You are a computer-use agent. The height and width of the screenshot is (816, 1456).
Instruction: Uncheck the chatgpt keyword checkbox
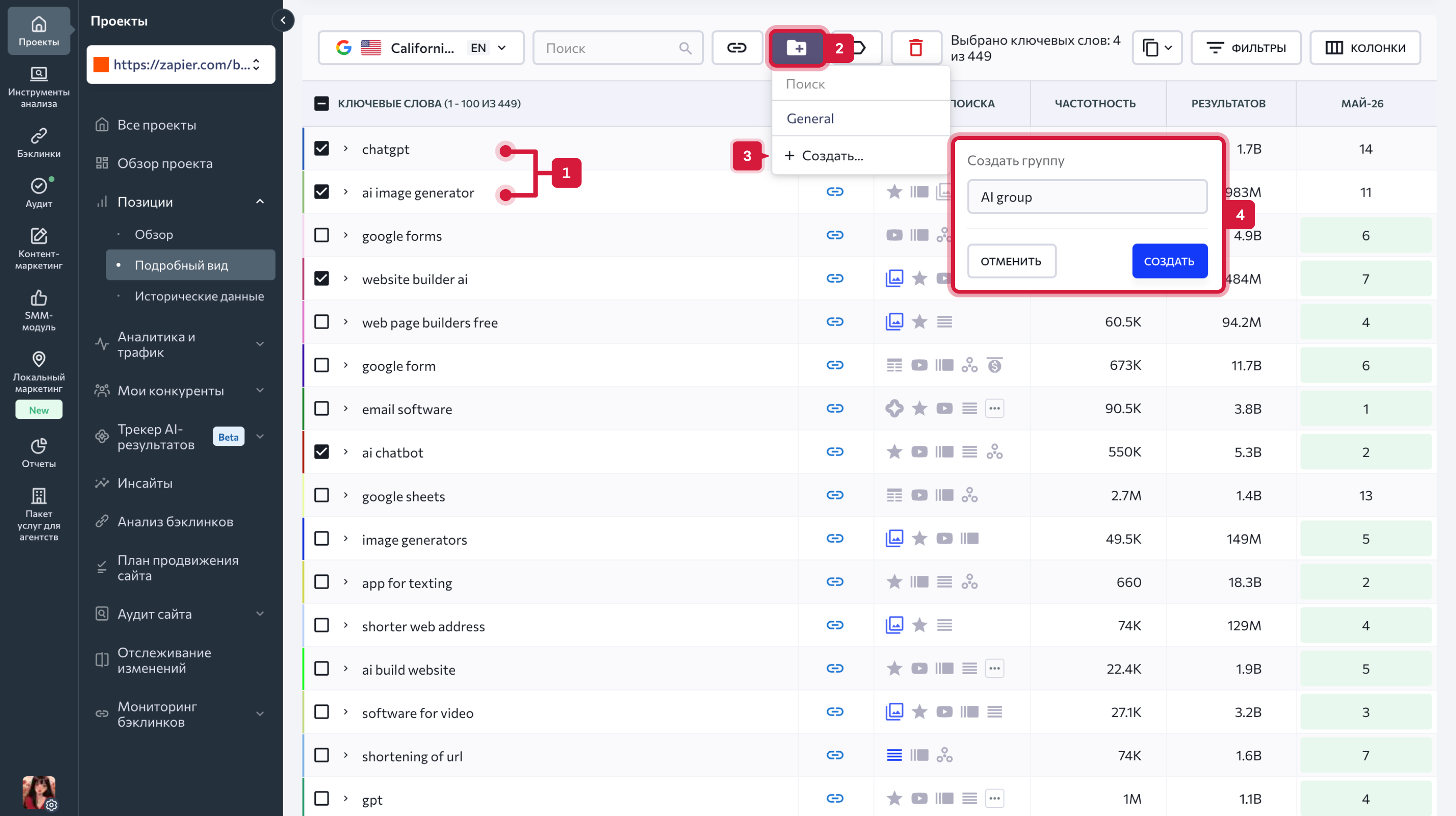321,148
